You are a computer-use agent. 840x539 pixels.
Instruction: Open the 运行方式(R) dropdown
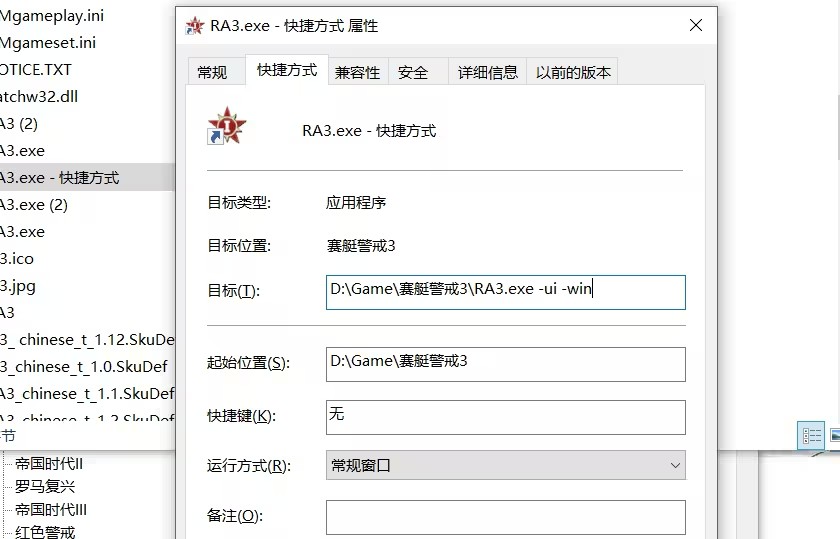click(x=505, y=465)
